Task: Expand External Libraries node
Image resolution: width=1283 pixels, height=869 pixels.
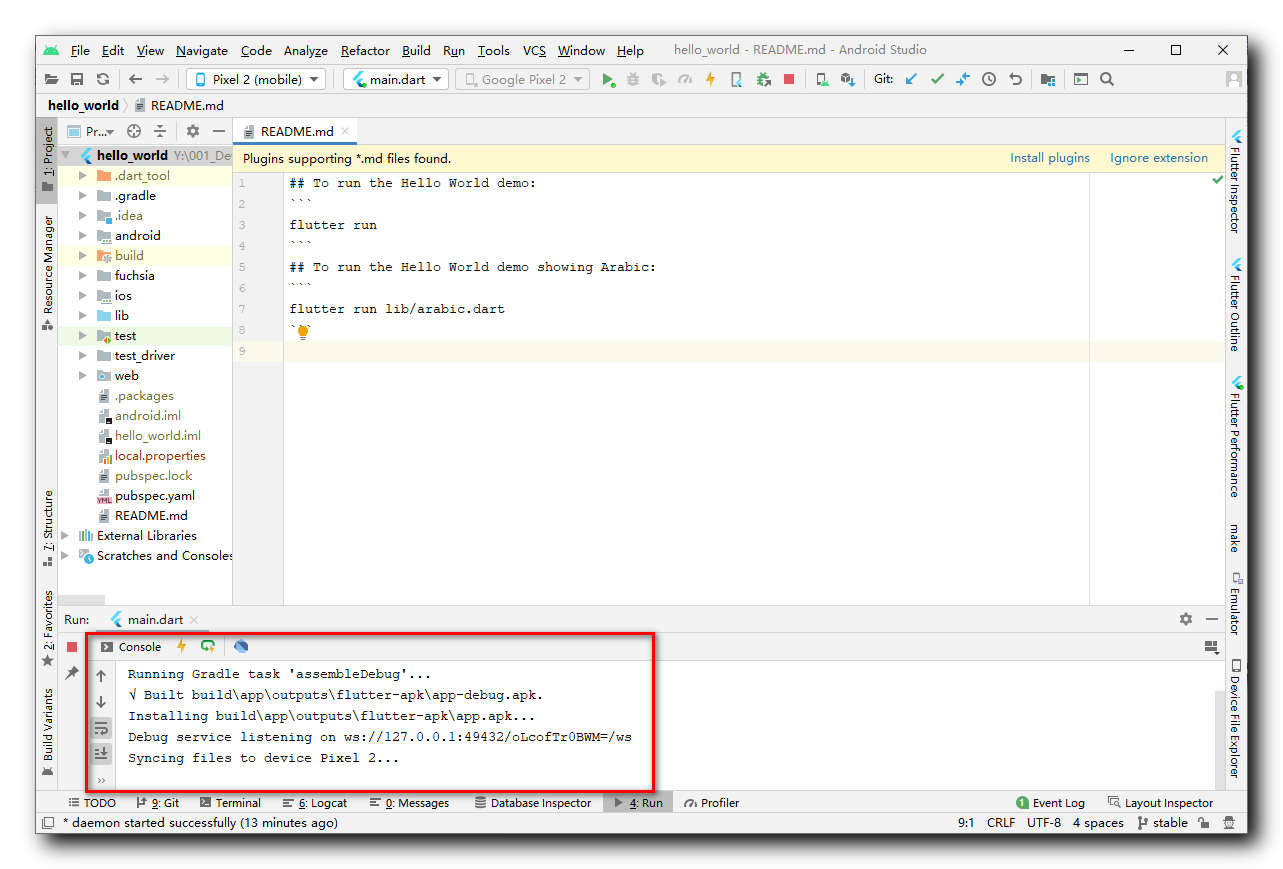Action: tap(66, 536)
